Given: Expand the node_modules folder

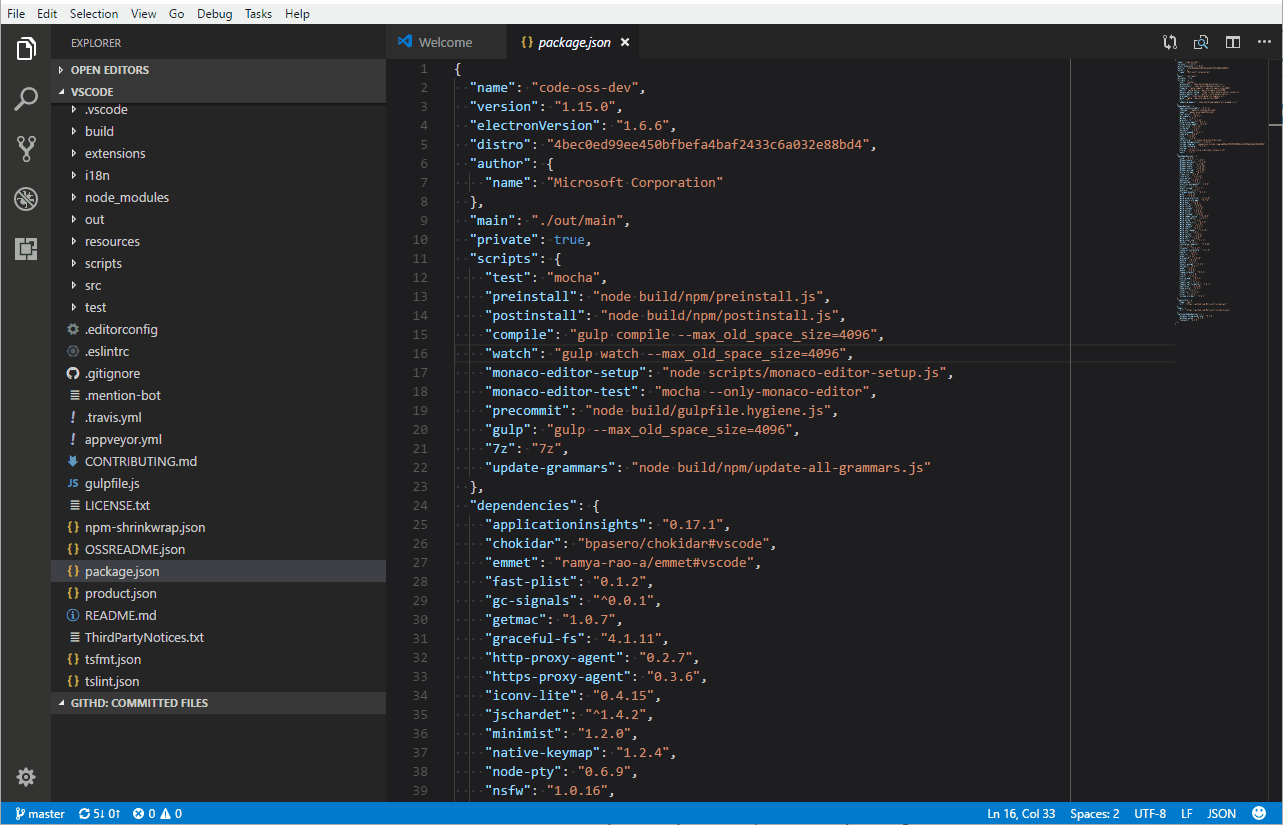Looking at the screenshot, I should (x=218, y=197).
